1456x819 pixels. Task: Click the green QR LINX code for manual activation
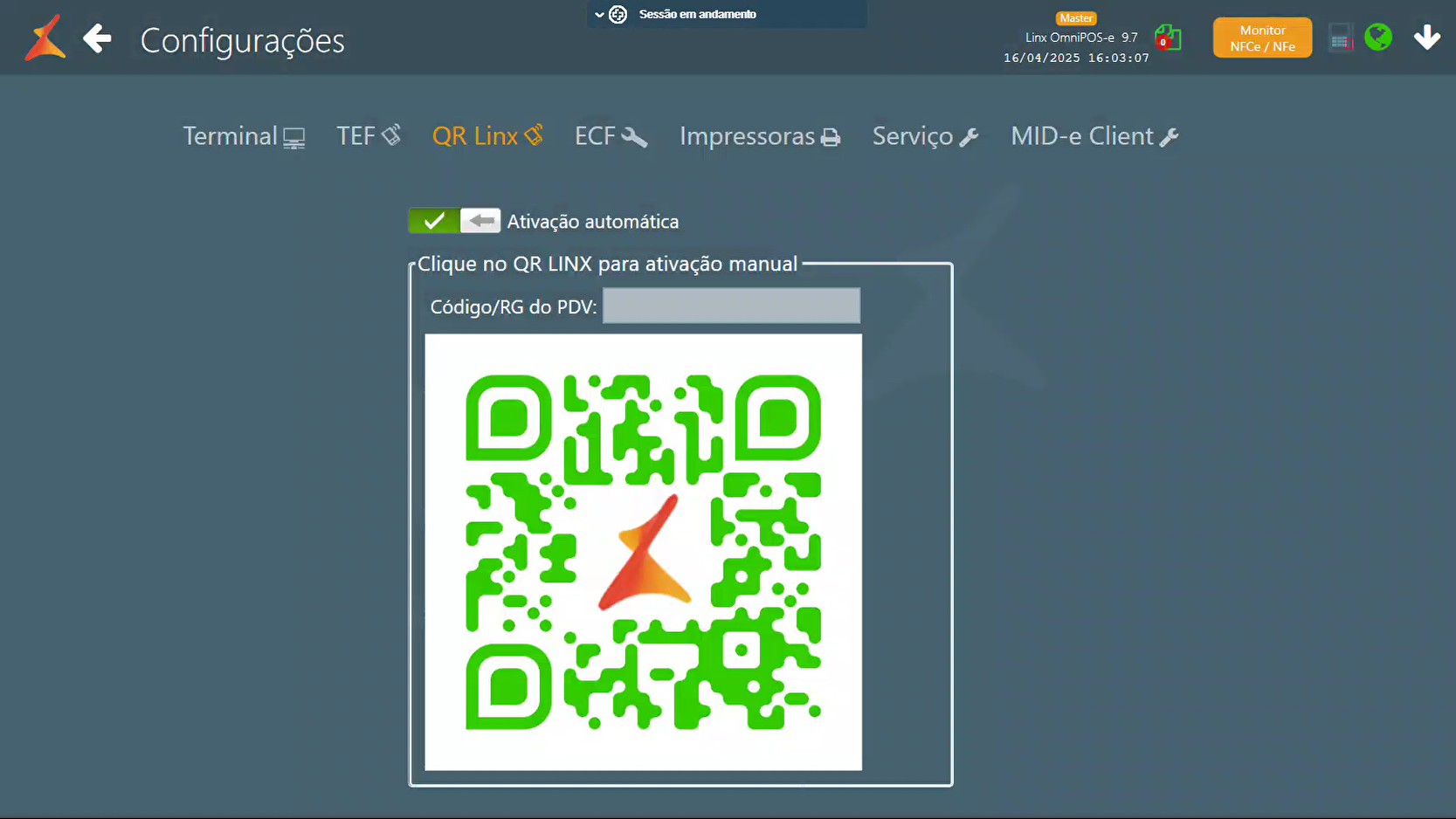tap(643, 552)
